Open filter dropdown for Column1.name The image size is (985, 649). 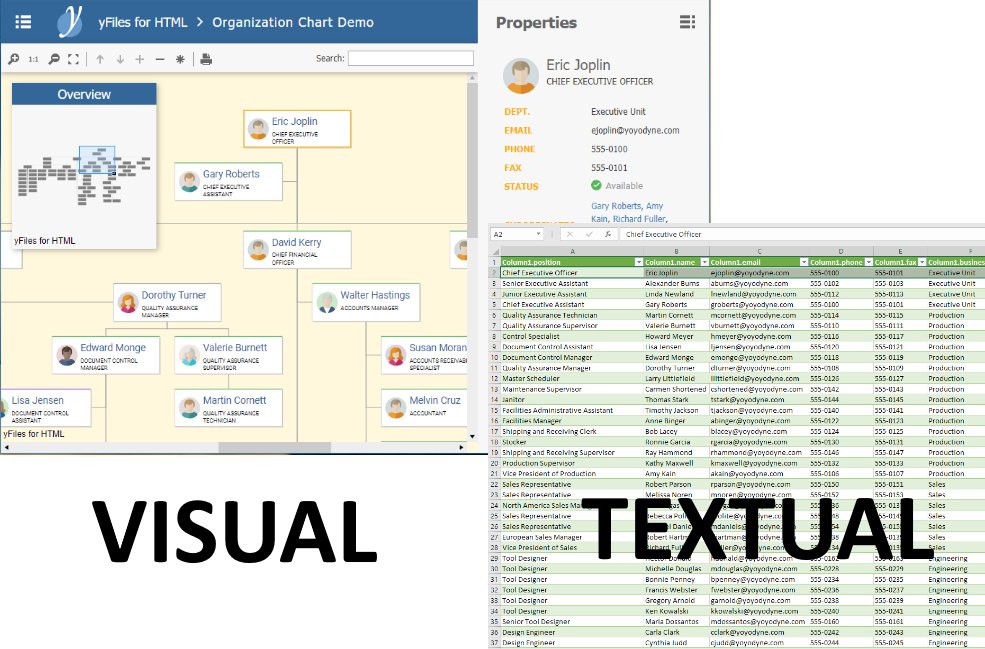[704, 262]
